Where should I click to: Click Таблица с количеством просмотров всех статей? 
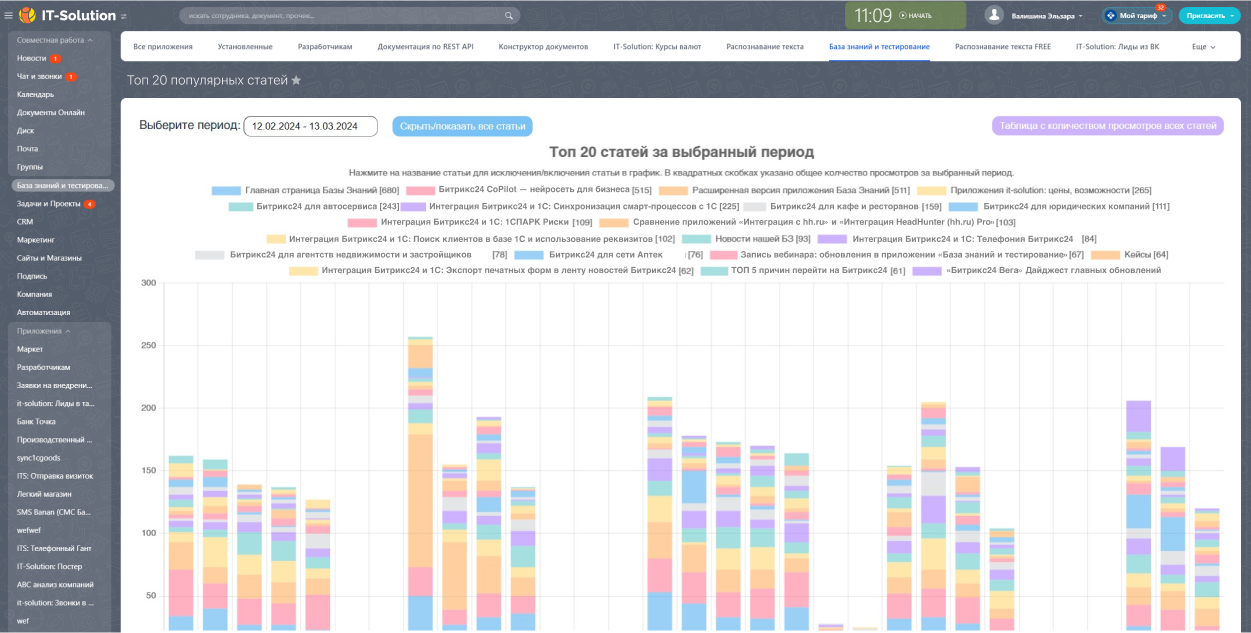pos(1108,126)
